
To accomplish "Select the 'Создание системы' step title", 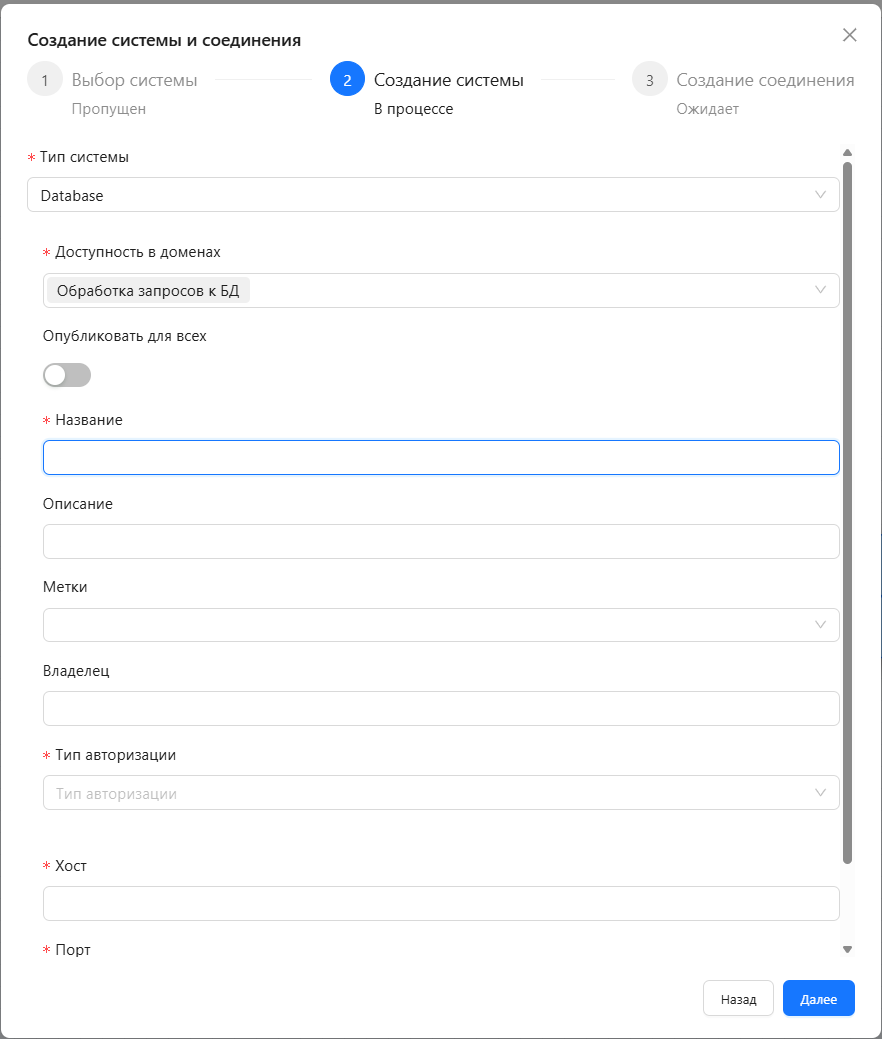I will tap(448, 80).
